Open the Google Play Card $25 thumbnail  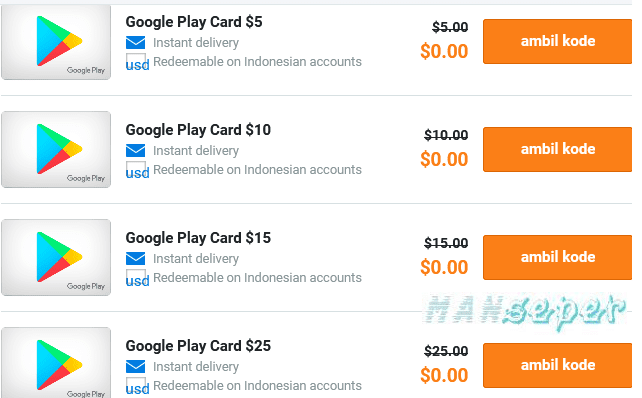point(56,363)
